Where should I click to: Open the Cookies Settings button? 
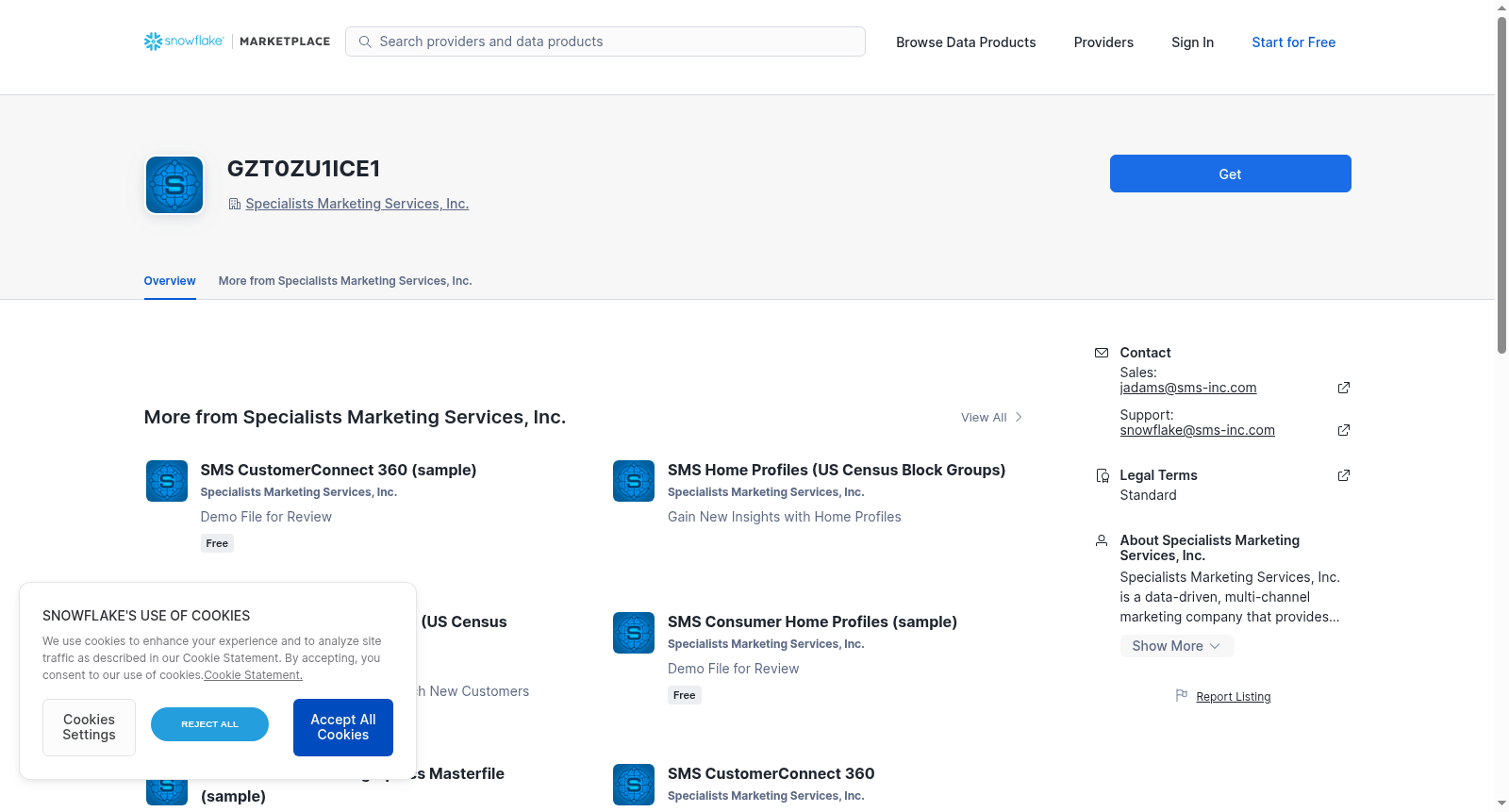pyautogui.click(x=89, y=727)
